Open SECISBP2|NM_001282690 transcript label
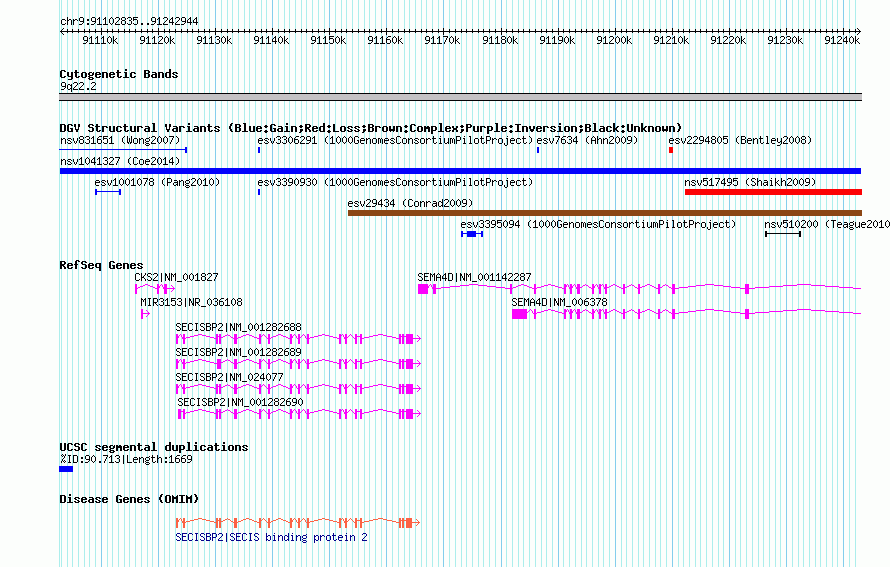890x567 pixels. tap(240, 402)
